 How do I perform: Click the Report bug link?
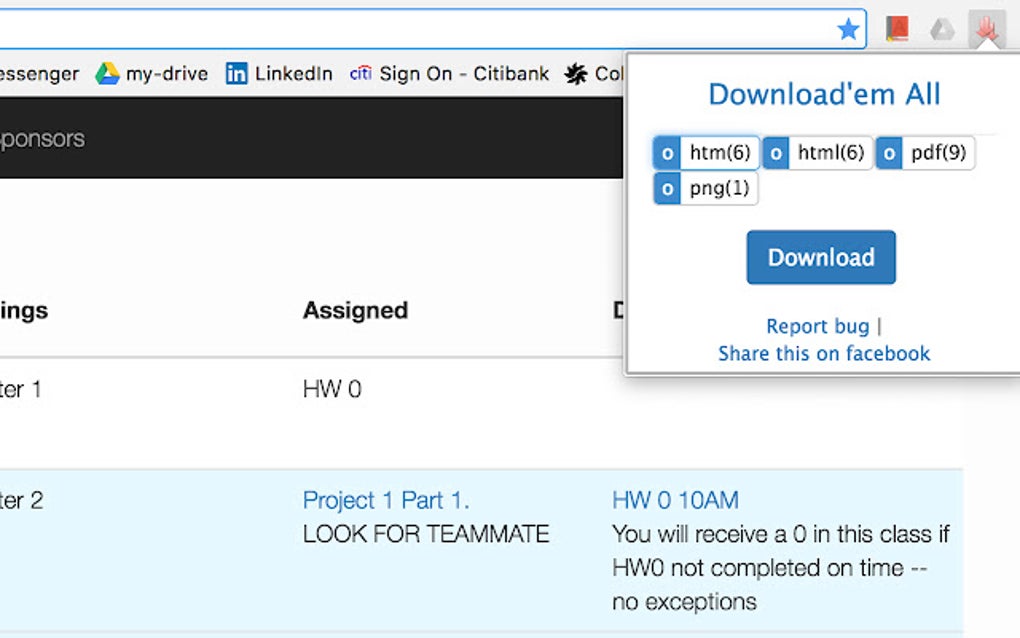click(817, 326)
